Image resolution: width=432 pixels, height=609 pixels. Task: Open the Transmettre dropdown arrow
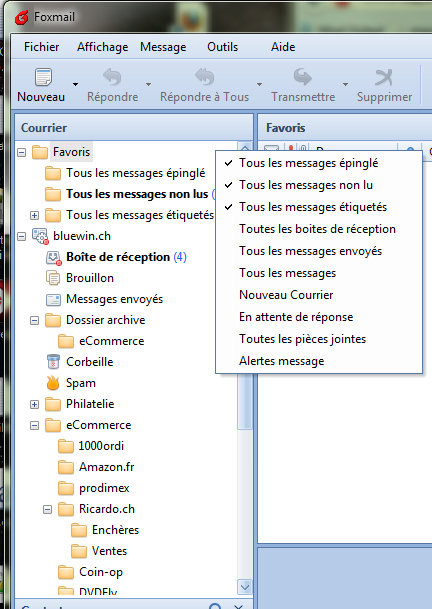click(x=345, y=84)
